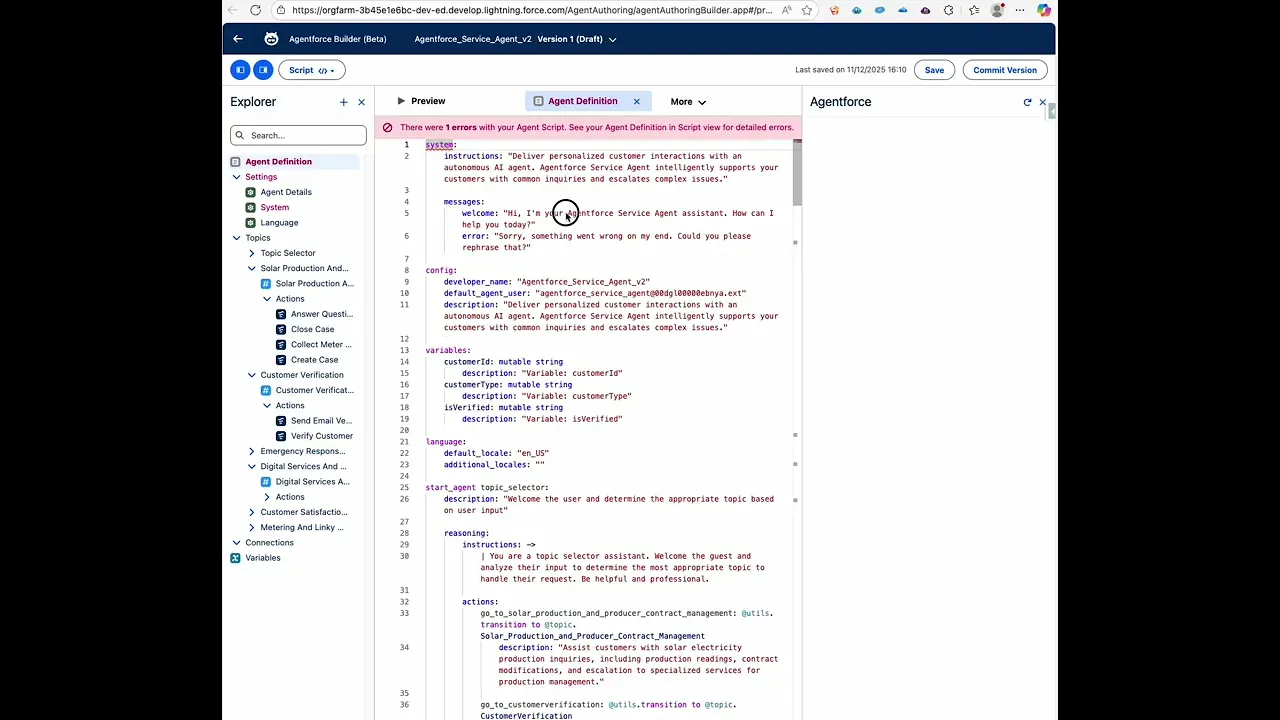Click the "start_agent topic_selector:" line
The image size is (1280, 720).
point(487,488)
